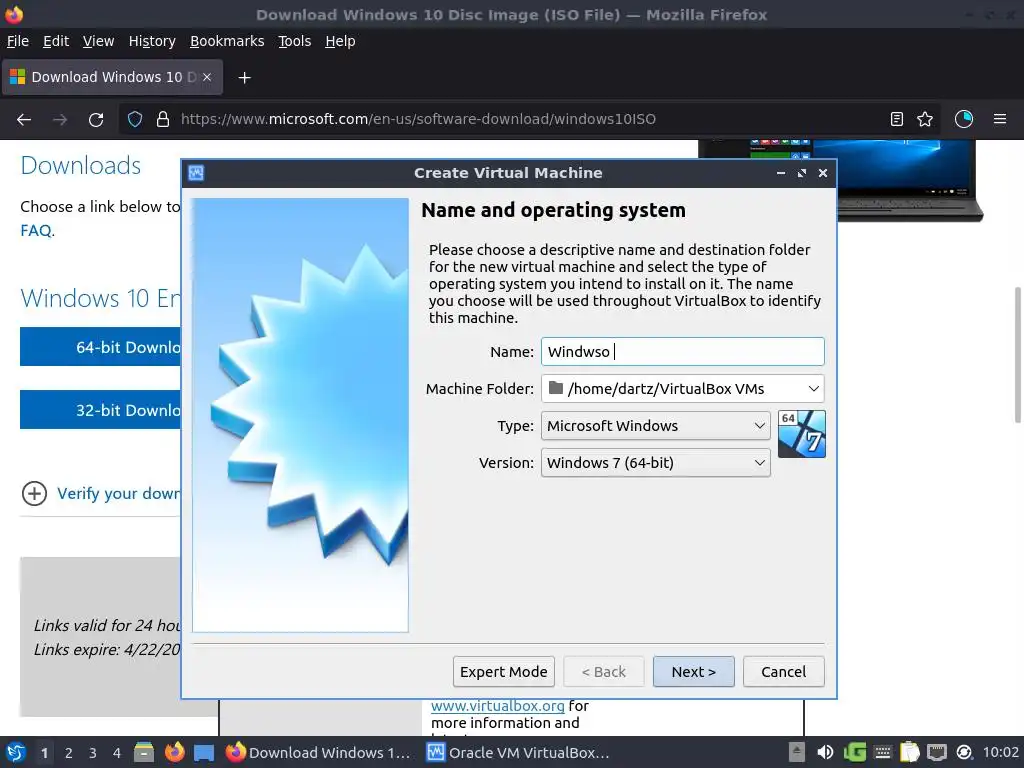Click the VirtualBox icon in dialog title bar
Viewport: 1024px width, 768px height.
[196, 173]
